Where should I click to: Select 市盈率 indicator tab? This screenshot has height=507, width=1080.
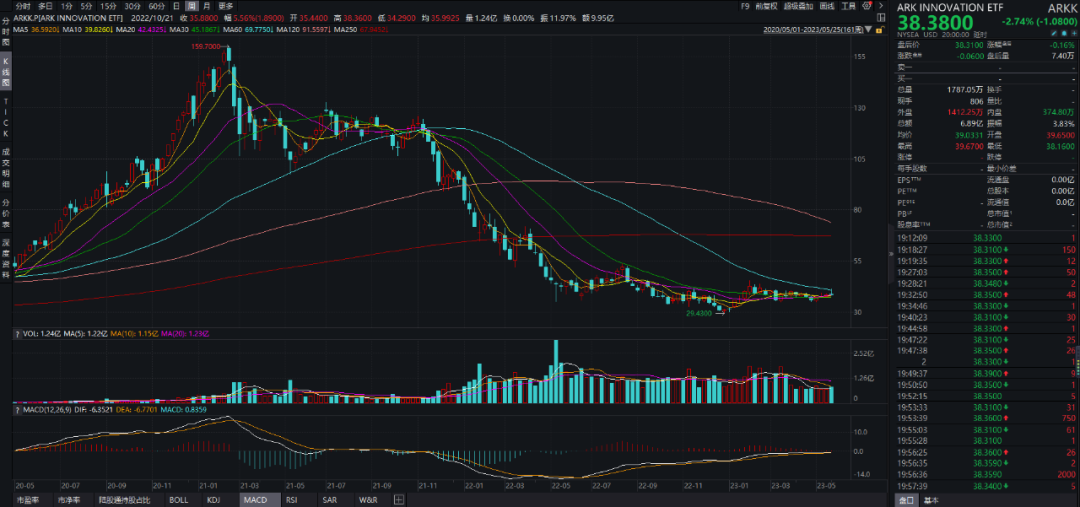[x=26, y=500]
